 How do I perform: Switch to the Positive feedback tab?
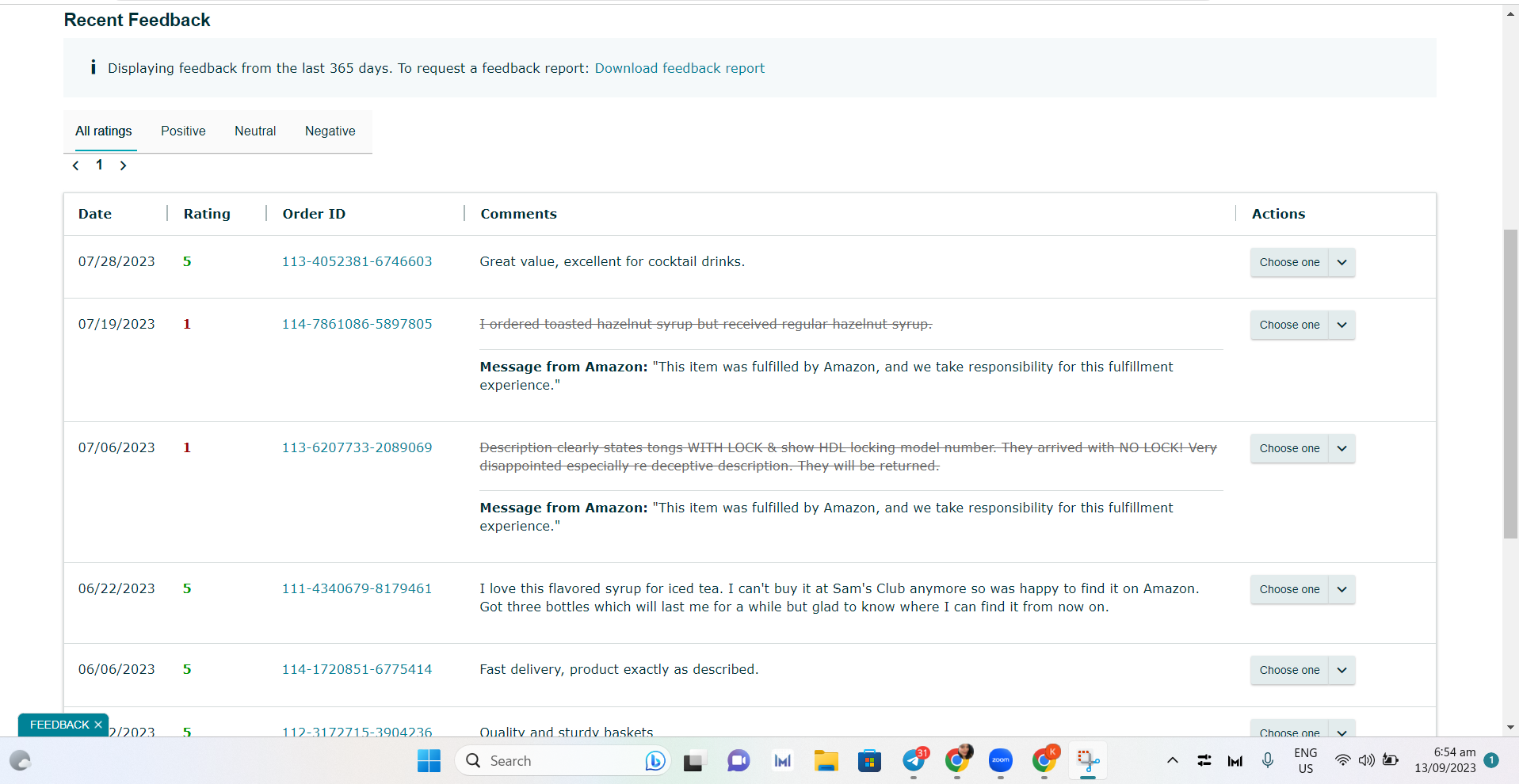(x=183, y=131)
